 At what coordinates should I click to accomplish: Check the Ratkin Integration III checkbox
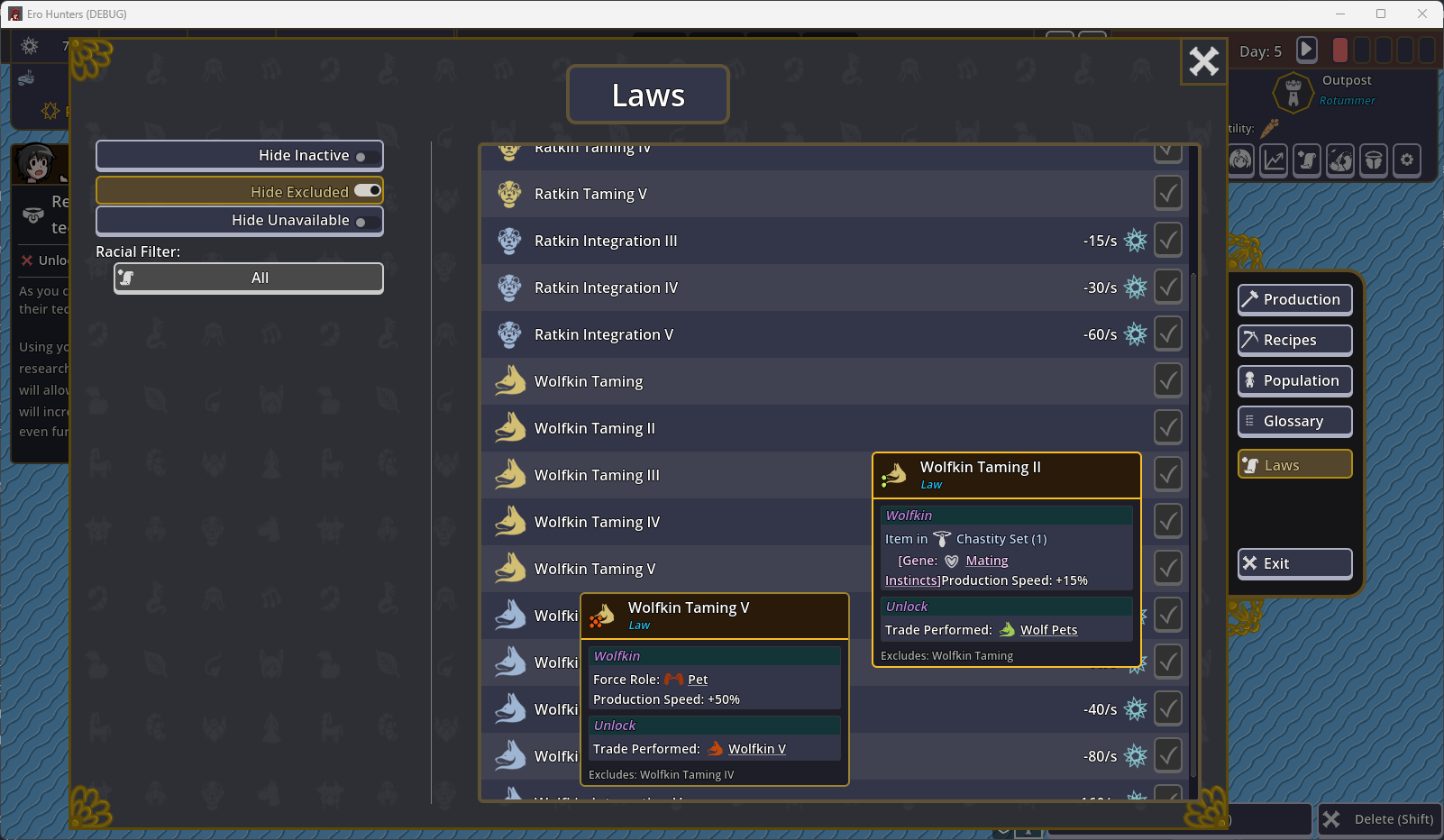click(1168, 240)
